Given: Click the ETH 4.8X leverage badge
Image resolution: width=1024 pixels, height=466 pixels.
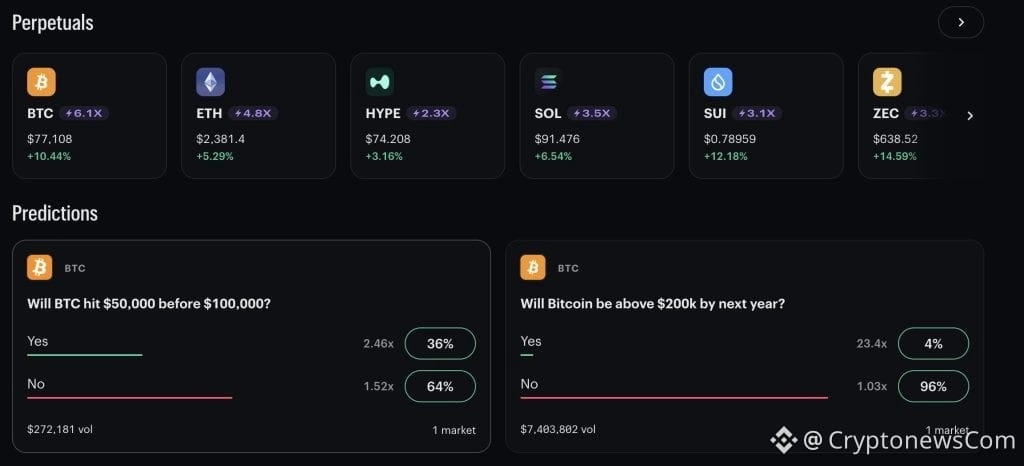Looking at the screenshot, I should (x=253, y=114).
